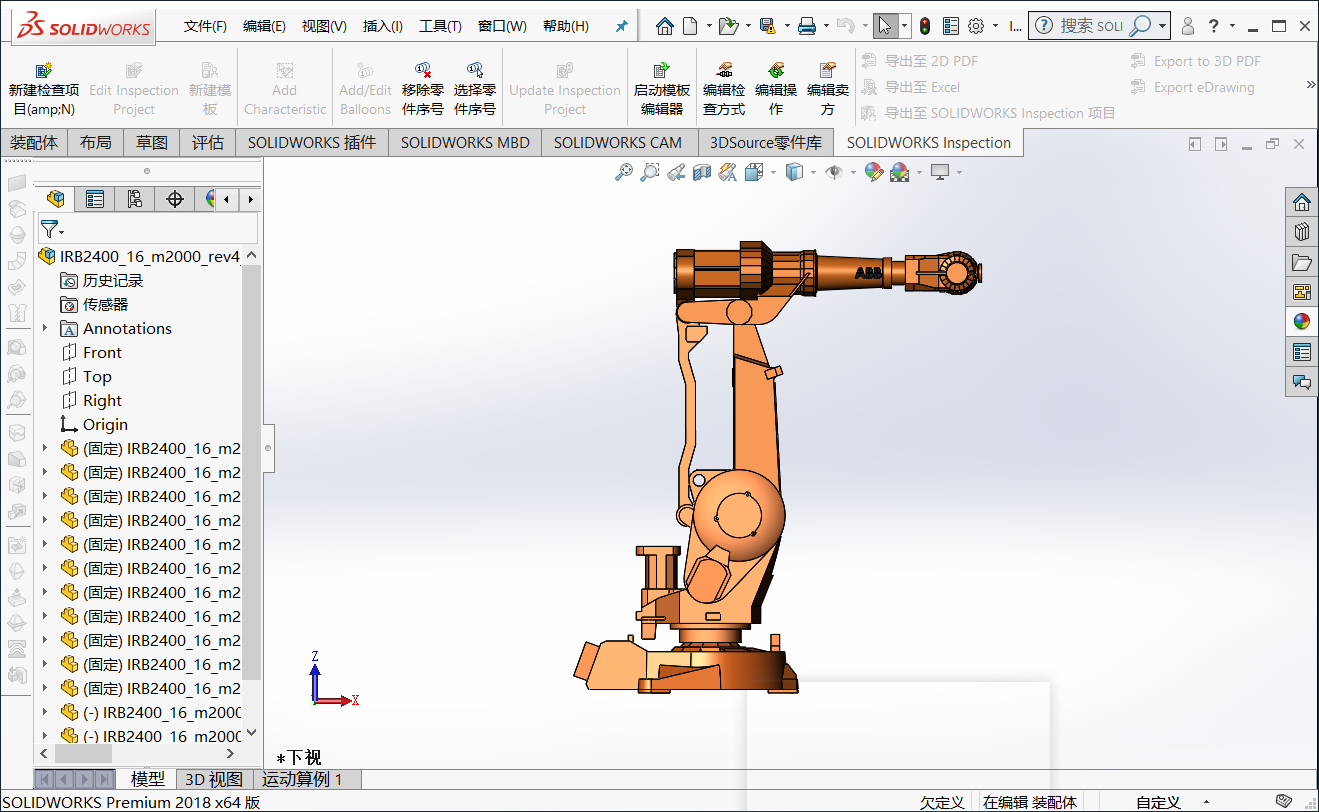1319x812 pixels.
Task: Switch to the 运动算例 1 tab
Action: point(302,779)
